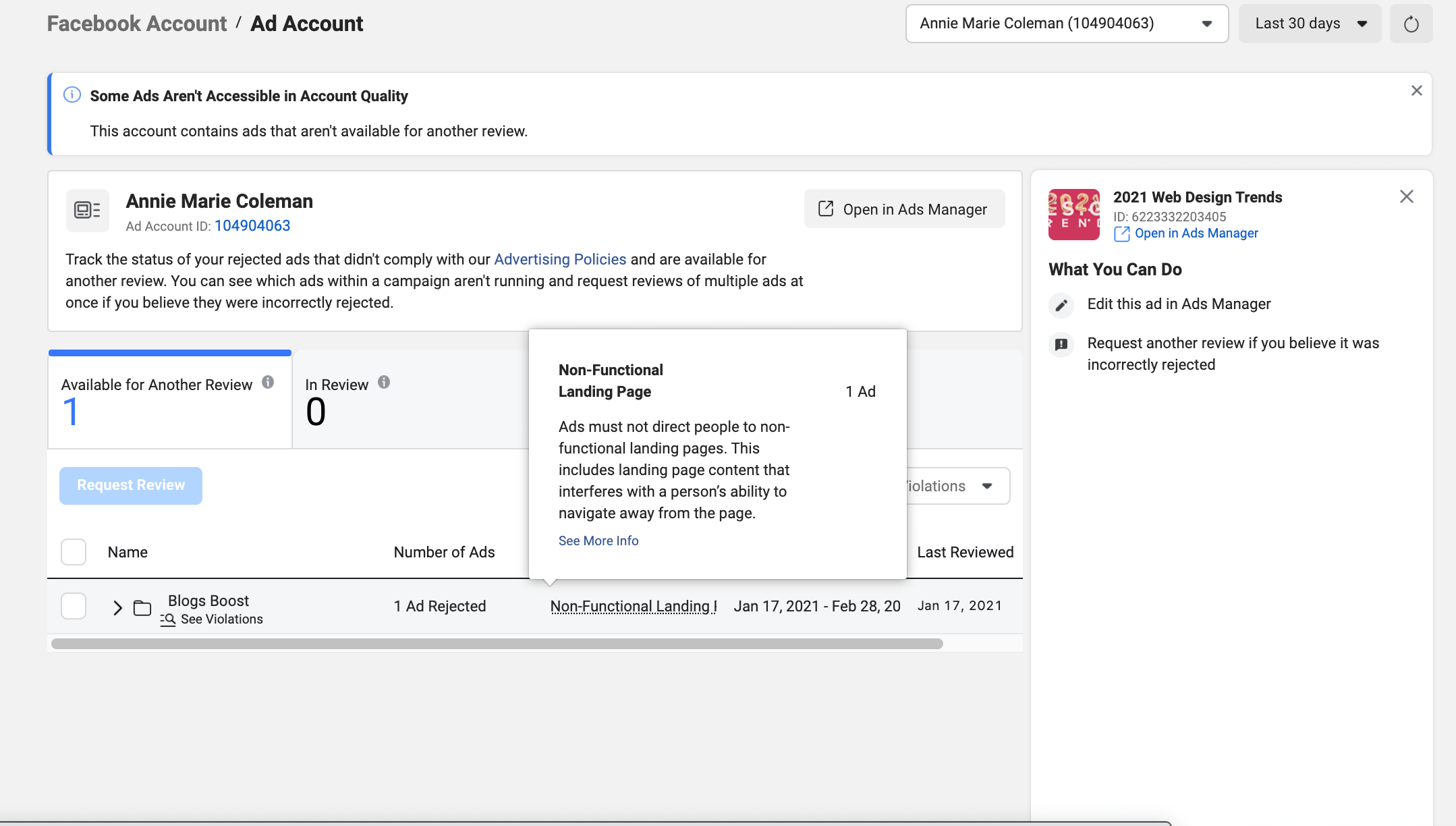The image size is (1456, 826).
Task: Open the Last 30 days date dropdown
Action: [x=1309, y=24]
